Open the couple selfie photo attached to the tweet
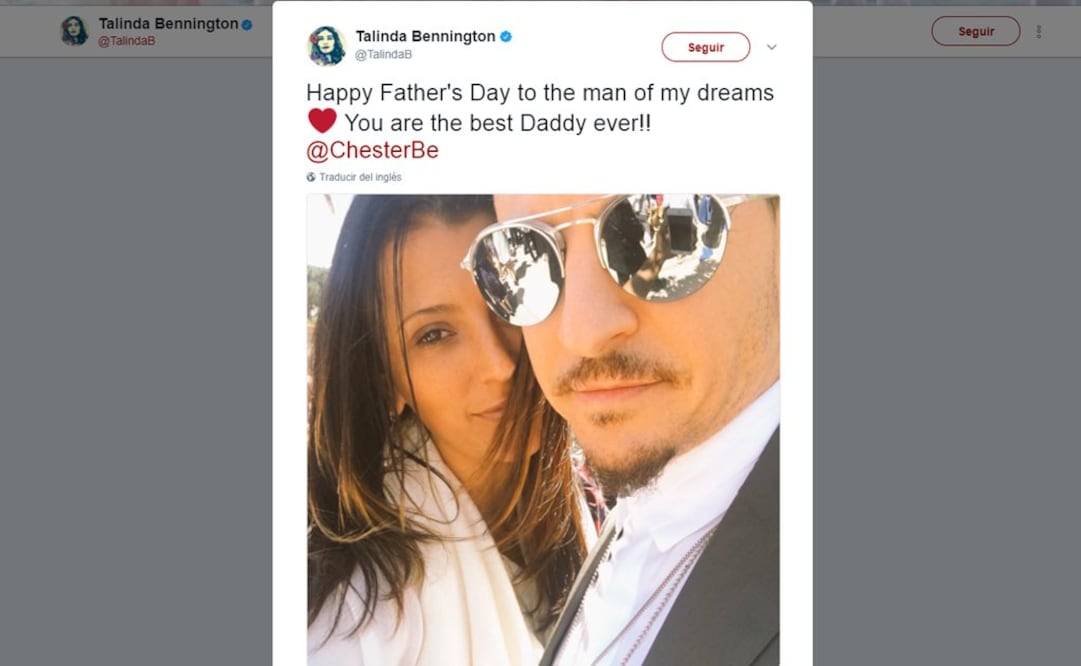 point(543,430)
